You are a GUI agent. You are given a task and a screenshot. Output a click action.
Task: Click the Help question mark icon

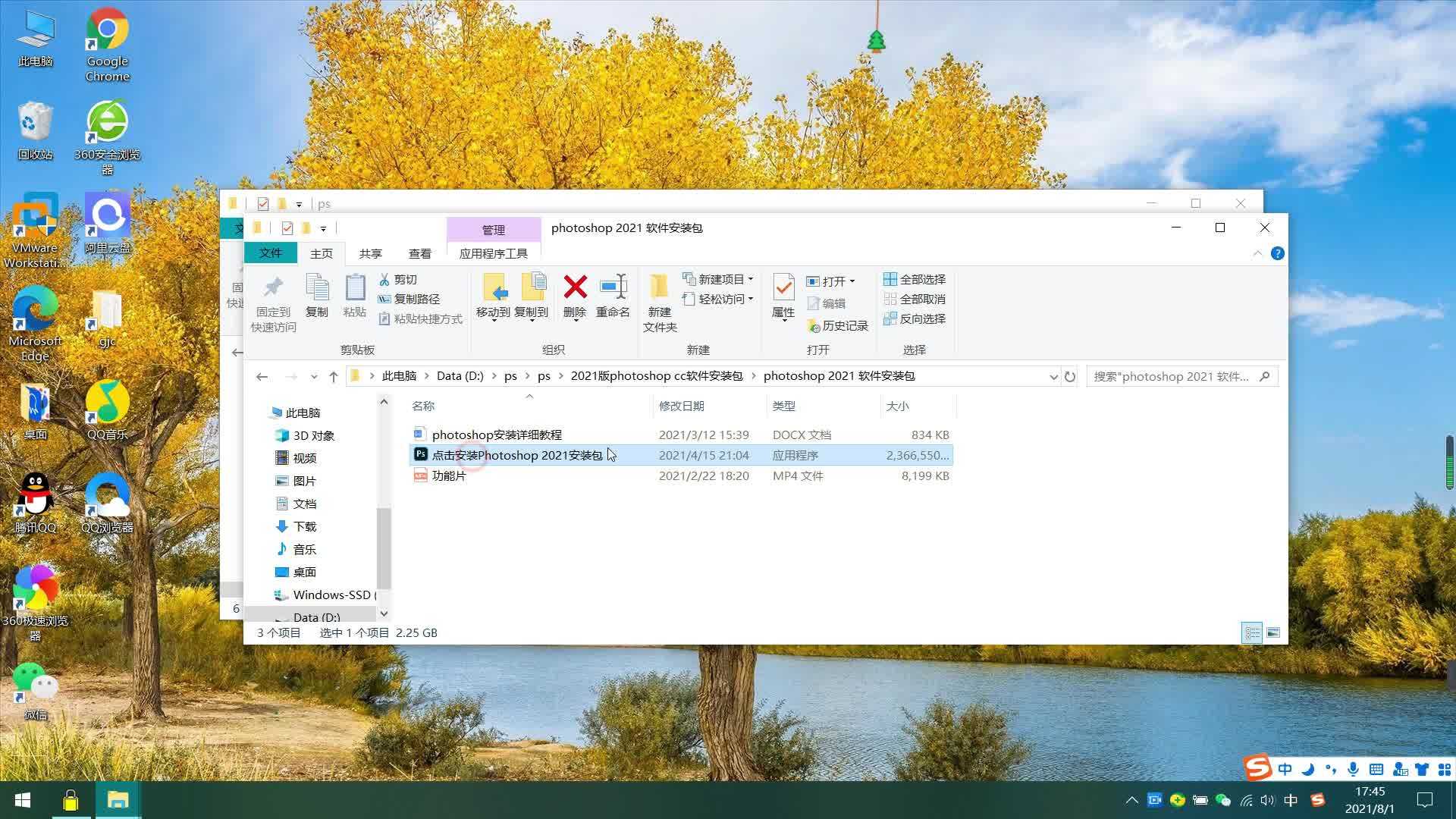(1278, 253)
